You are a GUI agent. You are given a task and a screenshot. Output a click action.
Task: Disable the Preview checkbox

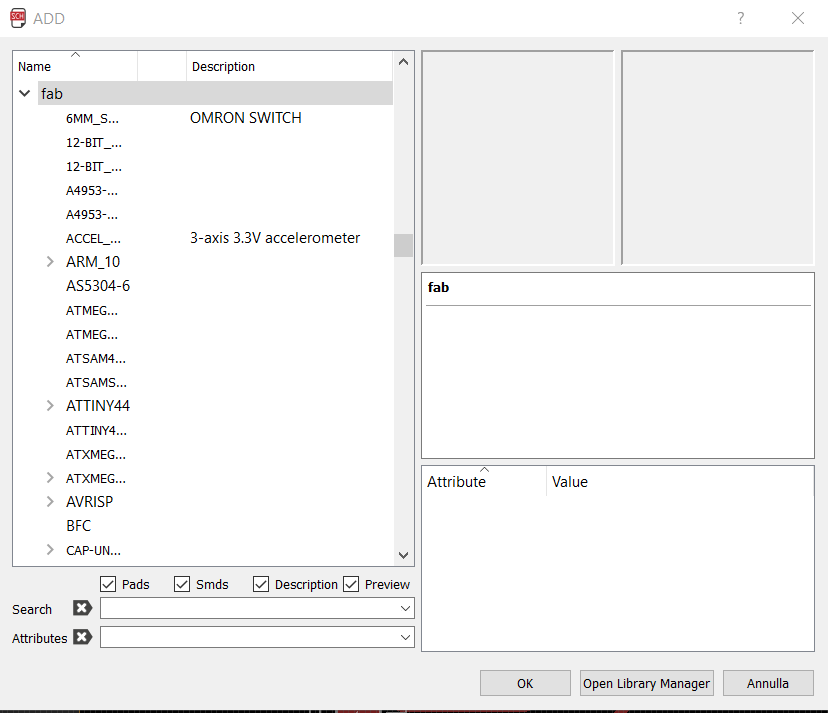pyautogui.click(x=351, y=584)
